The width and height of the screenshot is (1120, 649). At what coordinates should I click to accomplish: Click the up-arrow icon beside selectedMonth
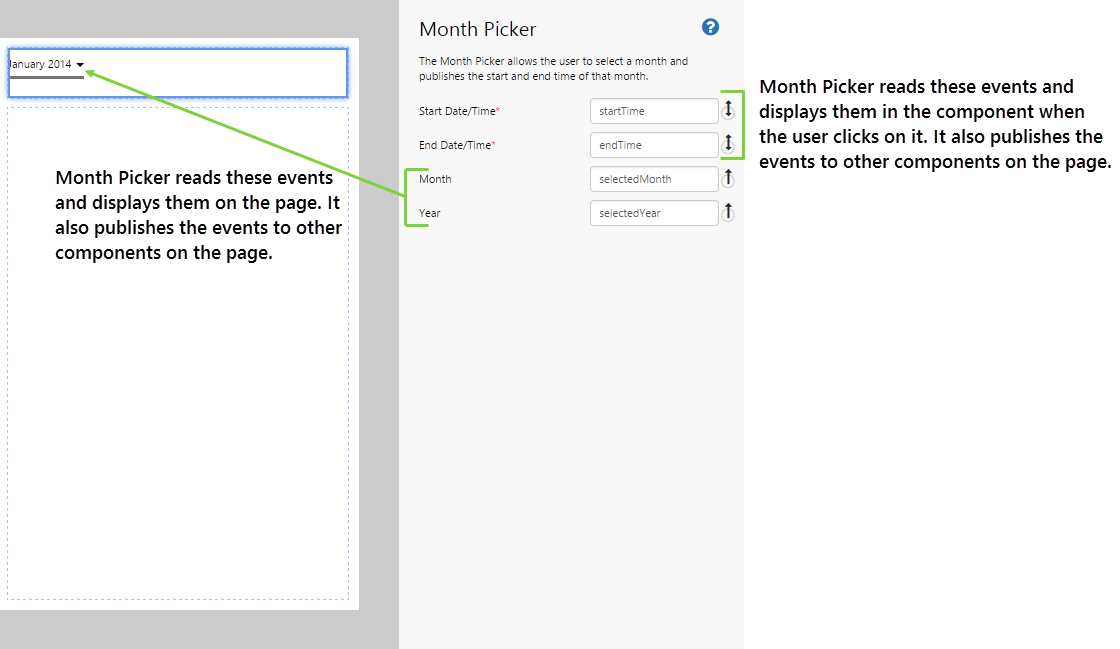[728, 178]
